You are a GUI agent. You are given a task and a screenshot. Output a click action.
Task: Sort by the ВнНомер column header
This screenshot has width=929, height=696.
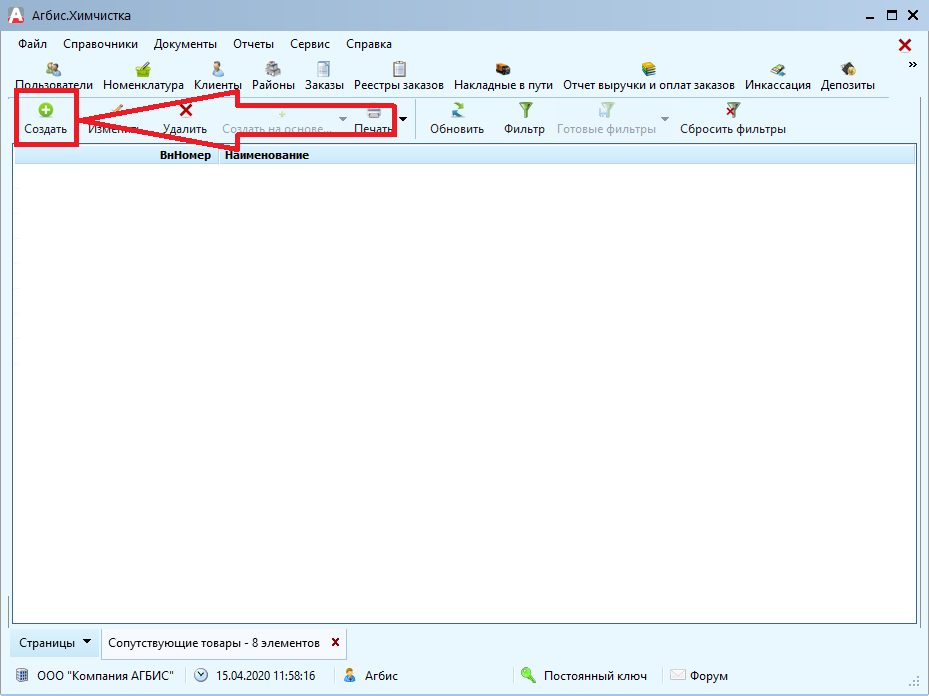117,155
